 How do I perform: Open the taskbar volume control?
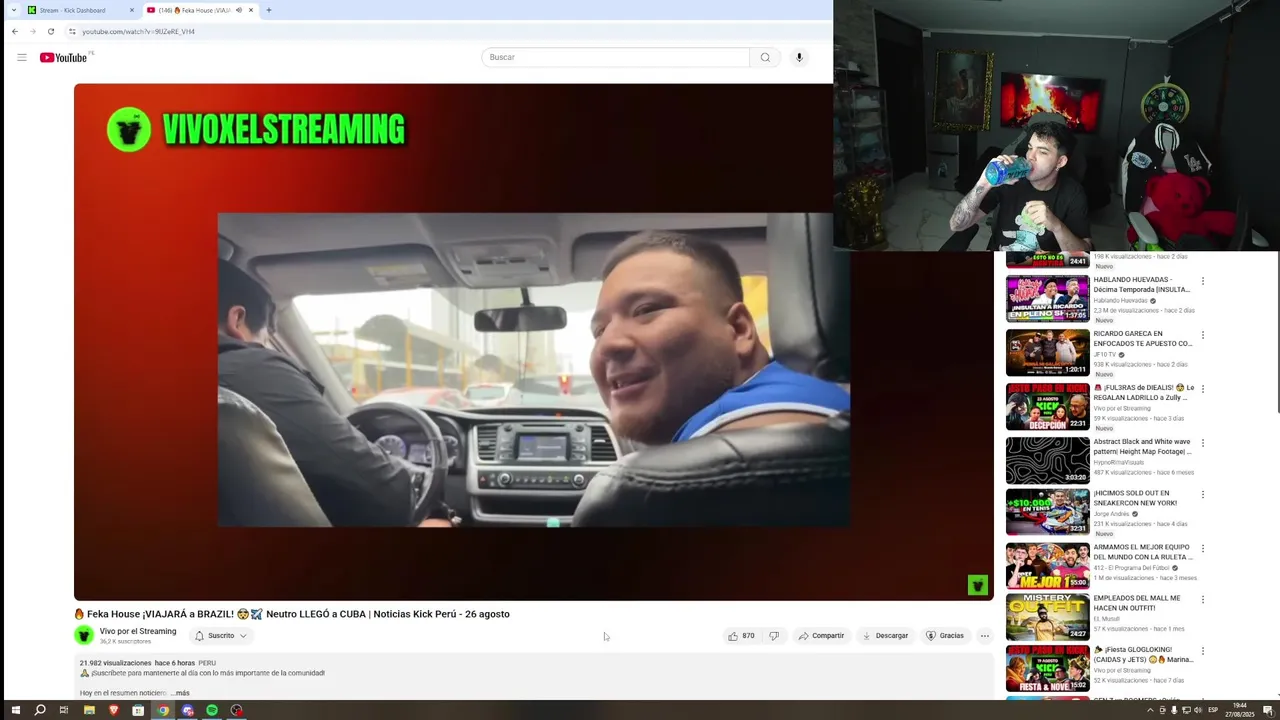pos(1198,710)
